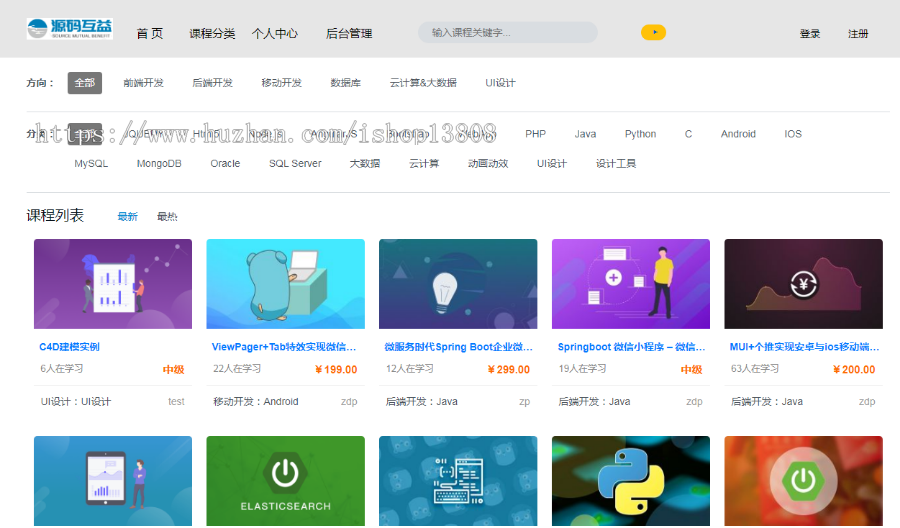Select the IOS category filter

[x=793, y=134]
